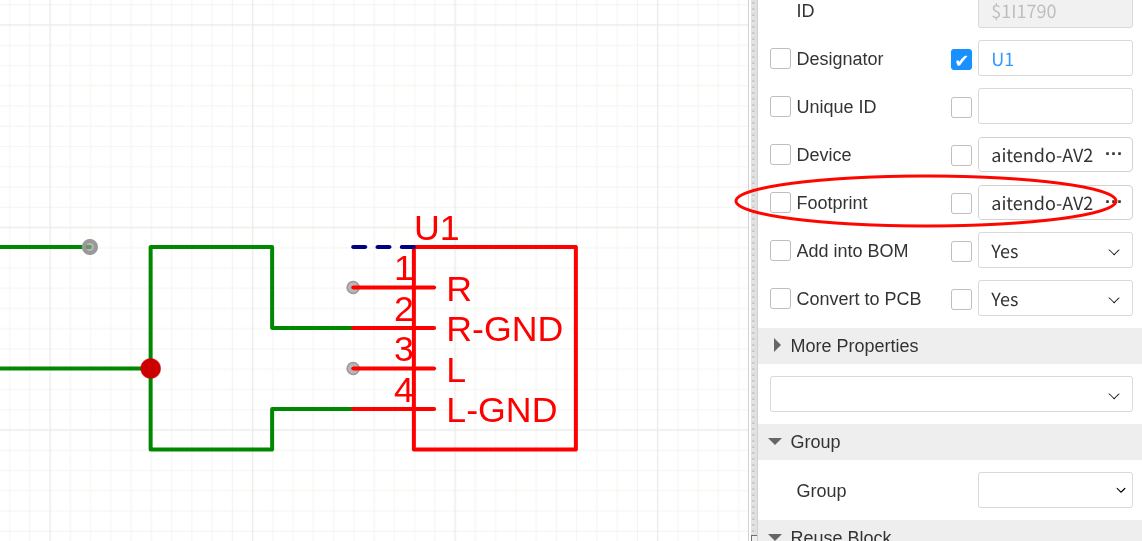Image resolution: width=1142 pixels, height=541 pixels.
Task: Open the Add into BOM Yes dropdown
Action: 1055,251
